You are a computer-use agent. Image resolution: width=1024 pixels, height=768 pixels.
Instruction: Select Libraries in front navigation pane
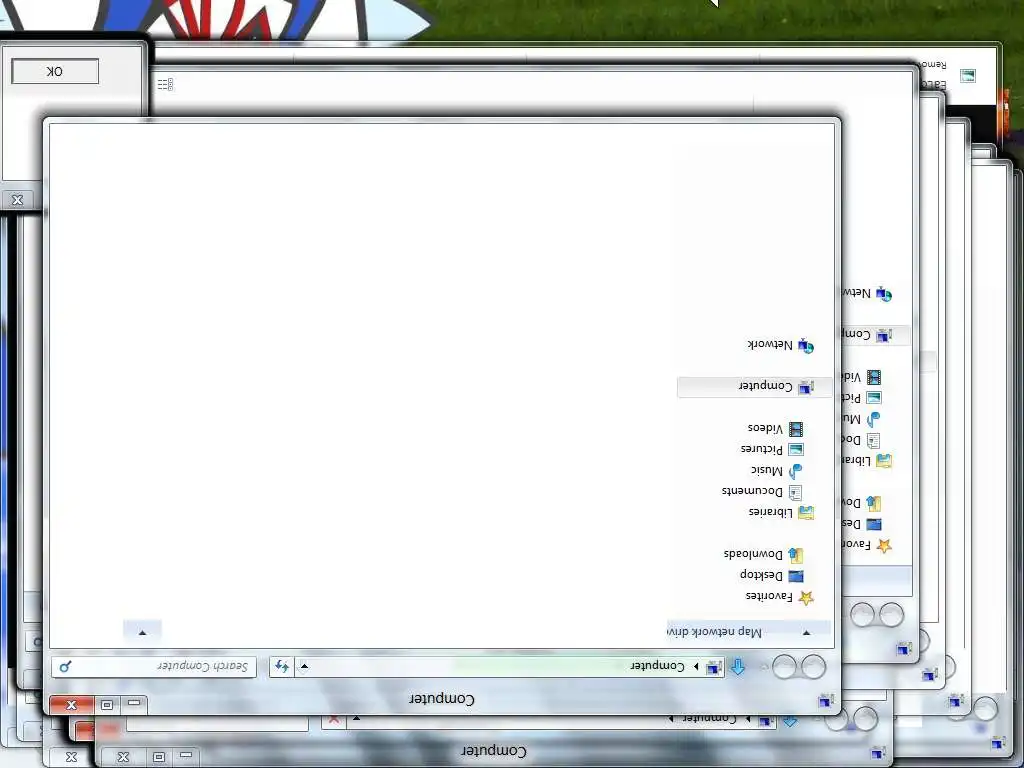click(771, 513)
